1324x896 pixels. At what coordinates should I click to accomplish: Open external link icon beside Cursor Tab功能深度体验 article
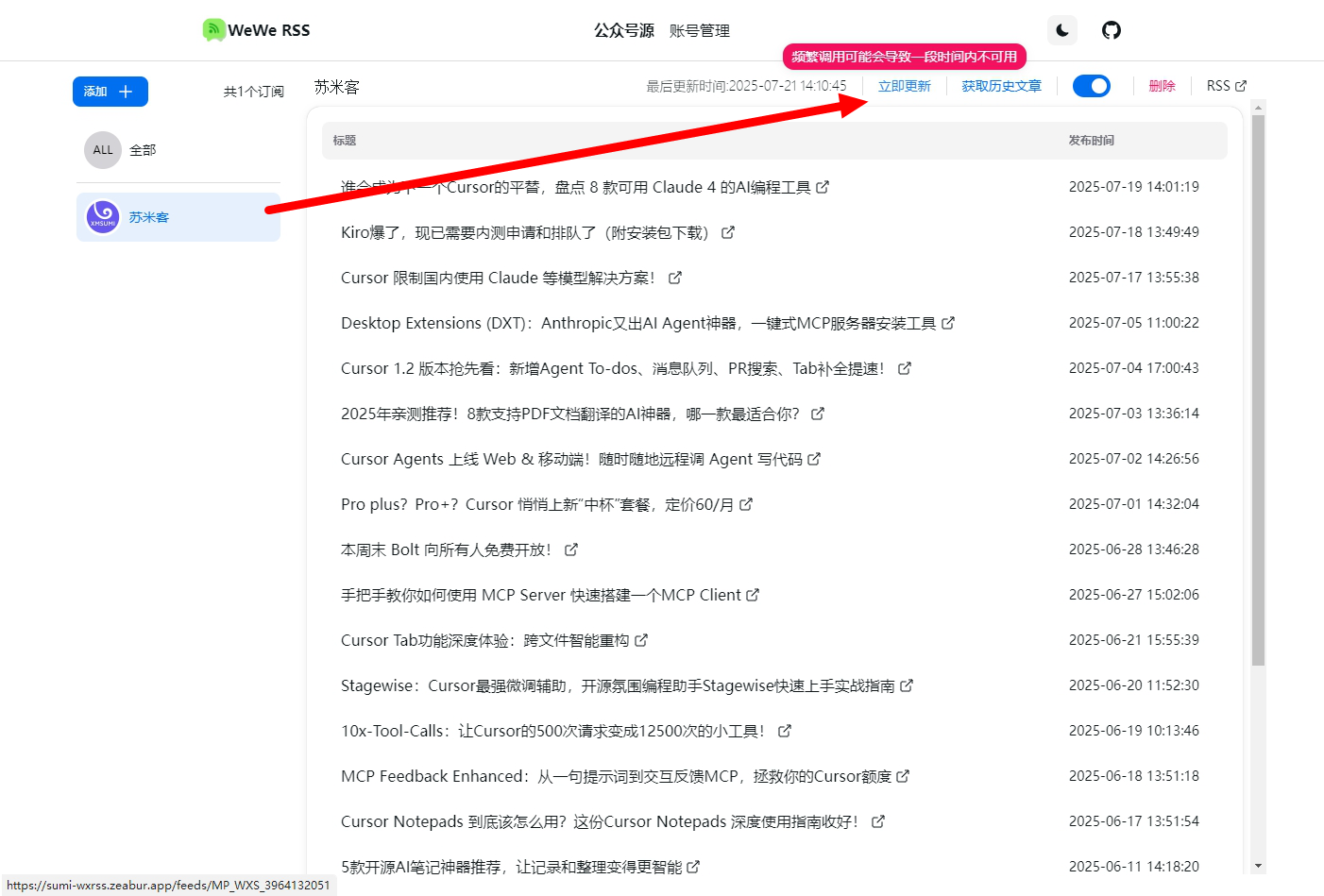pos(641,640)
